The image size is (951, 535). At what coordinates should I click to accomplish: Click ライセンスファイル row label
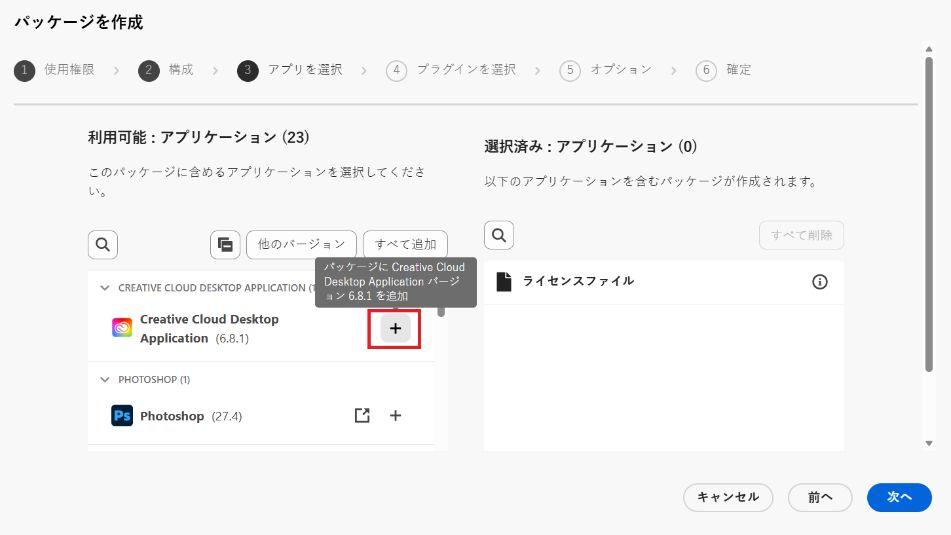click(578, 281)
